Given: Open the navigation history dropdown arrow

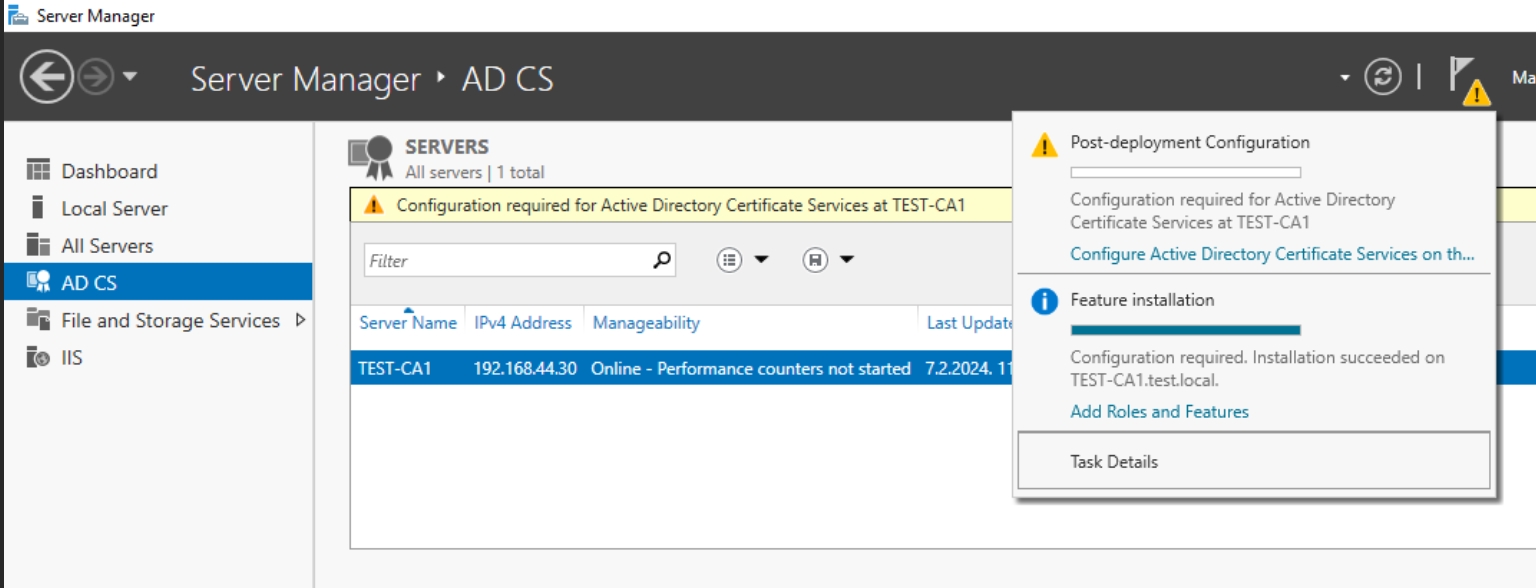Looking at the screenshot, I should click(130, 77).
